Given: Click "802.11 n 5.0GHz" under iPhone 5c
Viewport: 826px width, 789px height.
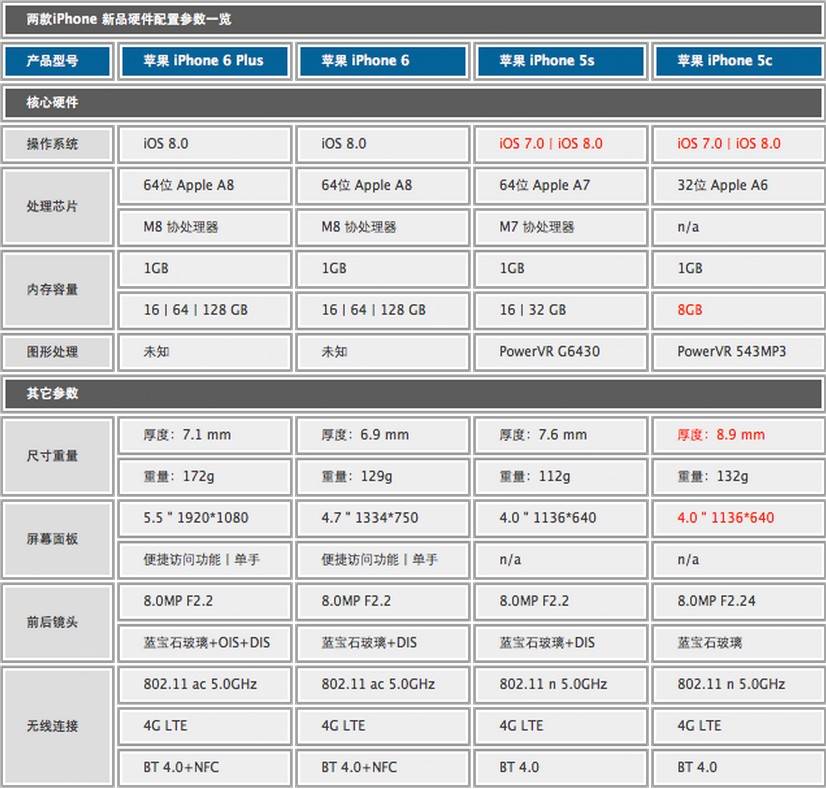Looking at the screenshot, I should [731, 685].
